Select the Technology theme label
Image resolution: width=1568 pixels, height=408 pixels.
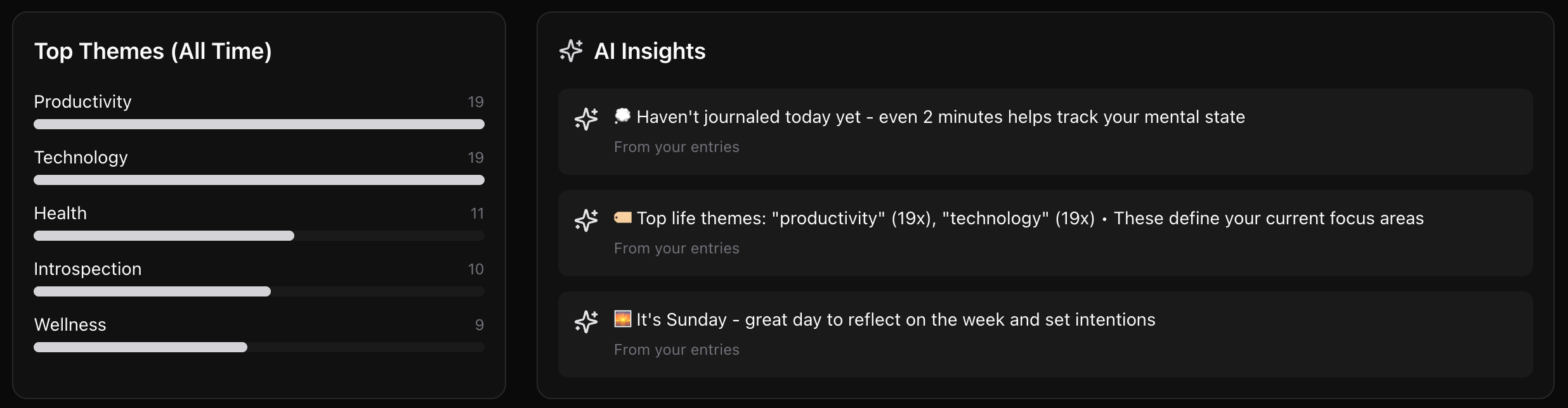point(81,158)
